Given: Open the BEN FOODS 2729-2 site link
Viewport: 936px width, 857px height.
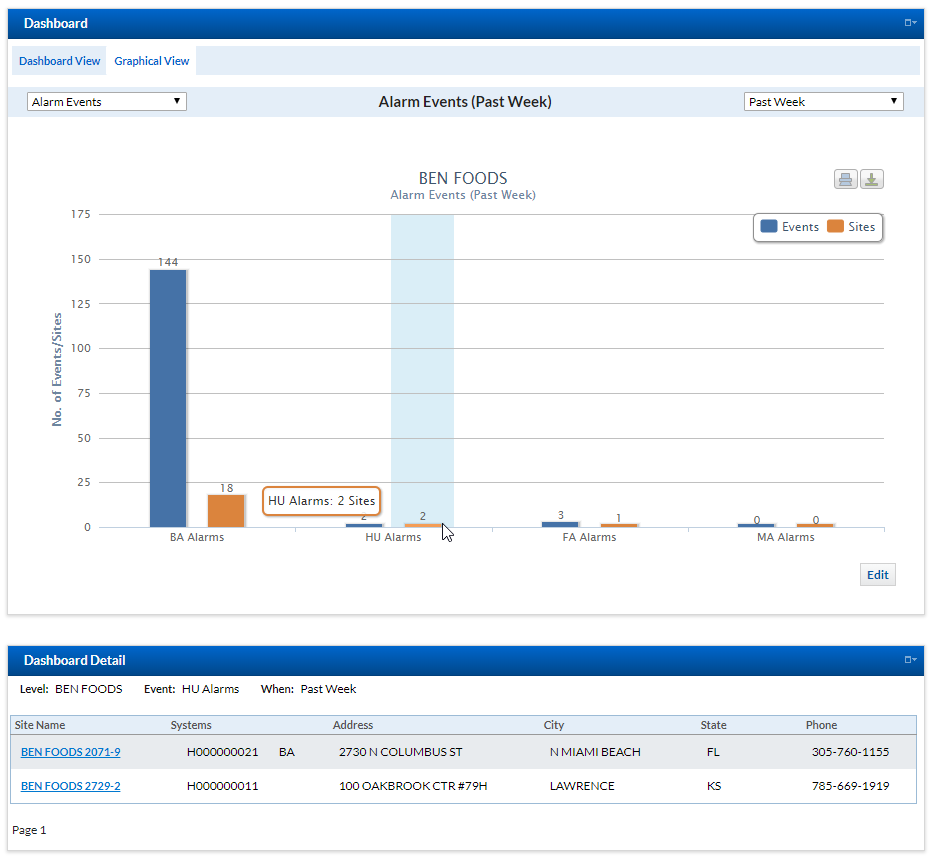Looking at the screenshot, I should pos(70,786).
